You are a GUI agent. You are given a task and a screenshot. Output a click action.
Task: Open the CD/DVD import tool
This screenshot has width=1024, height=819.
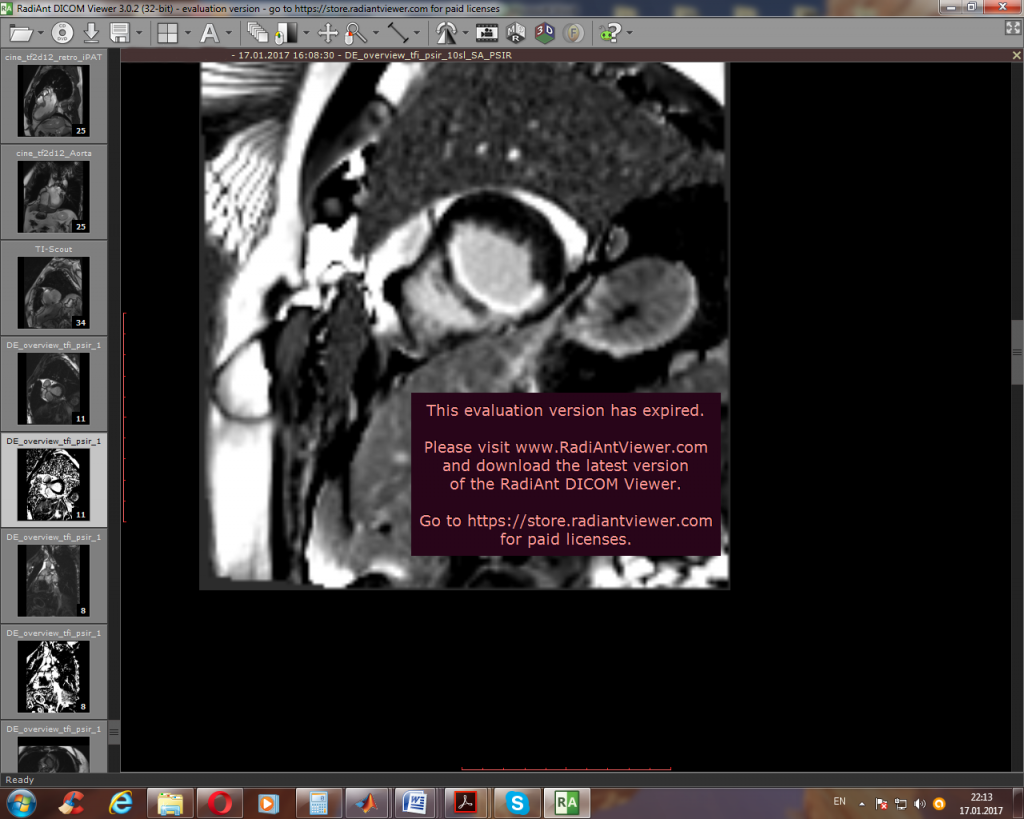[x=62, y=33]
